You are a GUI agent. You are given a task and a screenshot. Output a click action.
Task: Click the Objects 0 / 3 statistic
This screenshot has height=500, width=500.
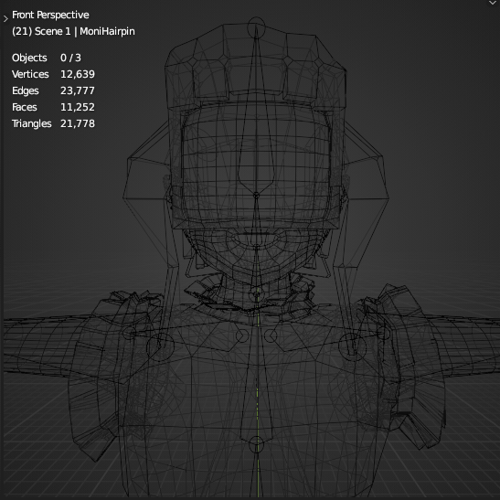pyautogui.click(x=46, y=58)
